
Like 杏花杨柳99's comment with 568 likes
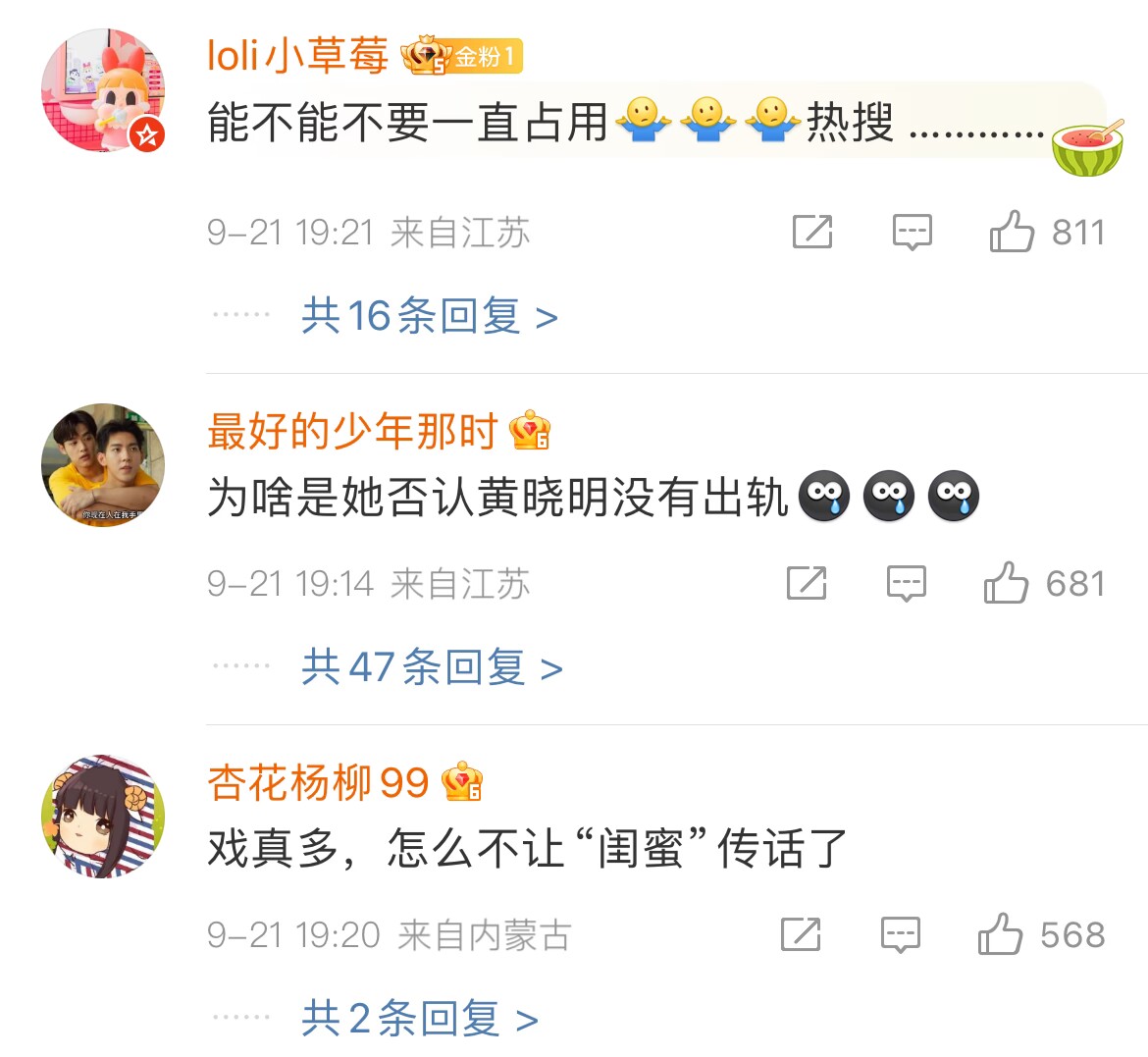tap(1000, 934)
